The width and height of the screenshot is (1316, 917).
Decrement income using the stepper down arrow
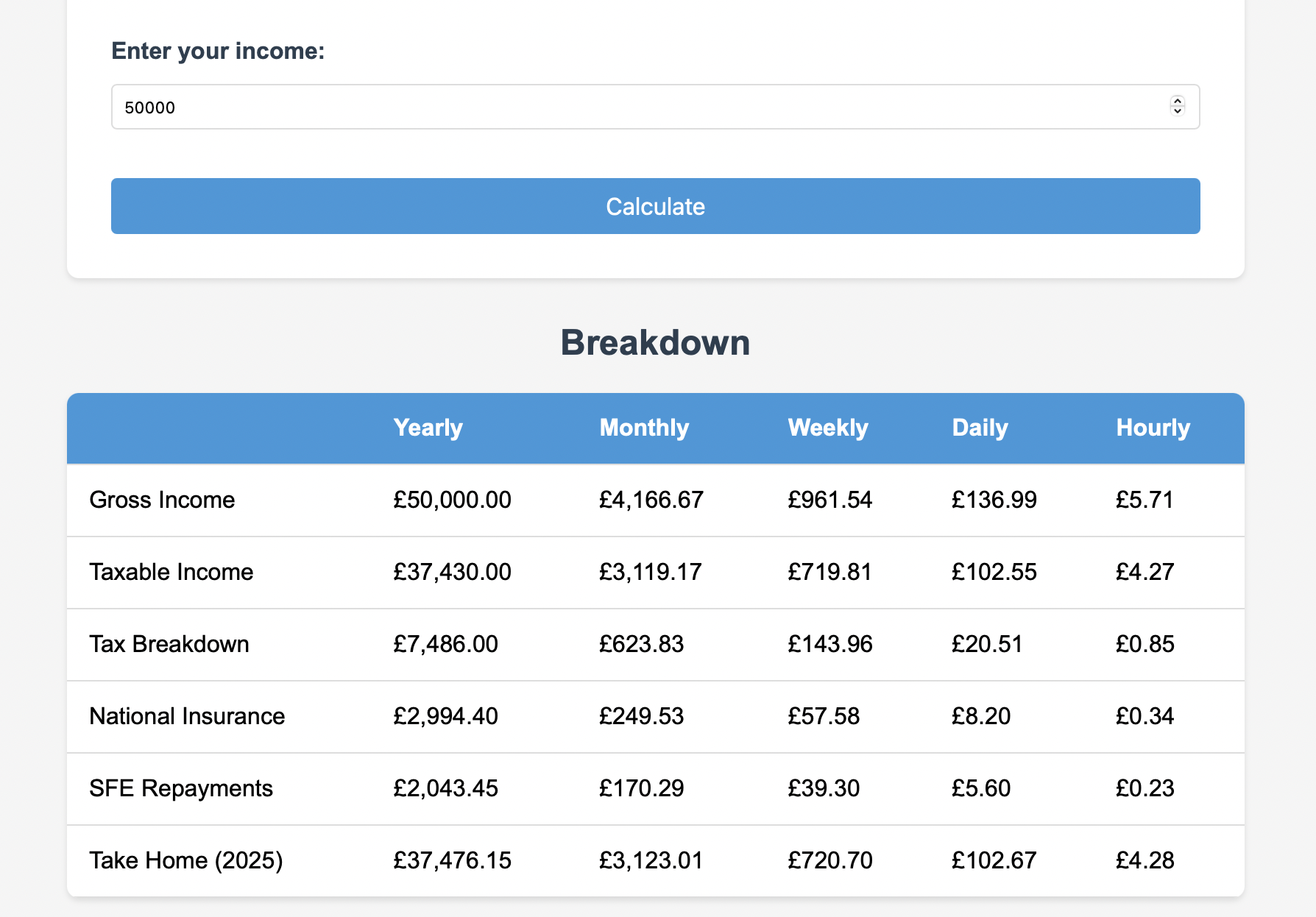point(1178,111)
